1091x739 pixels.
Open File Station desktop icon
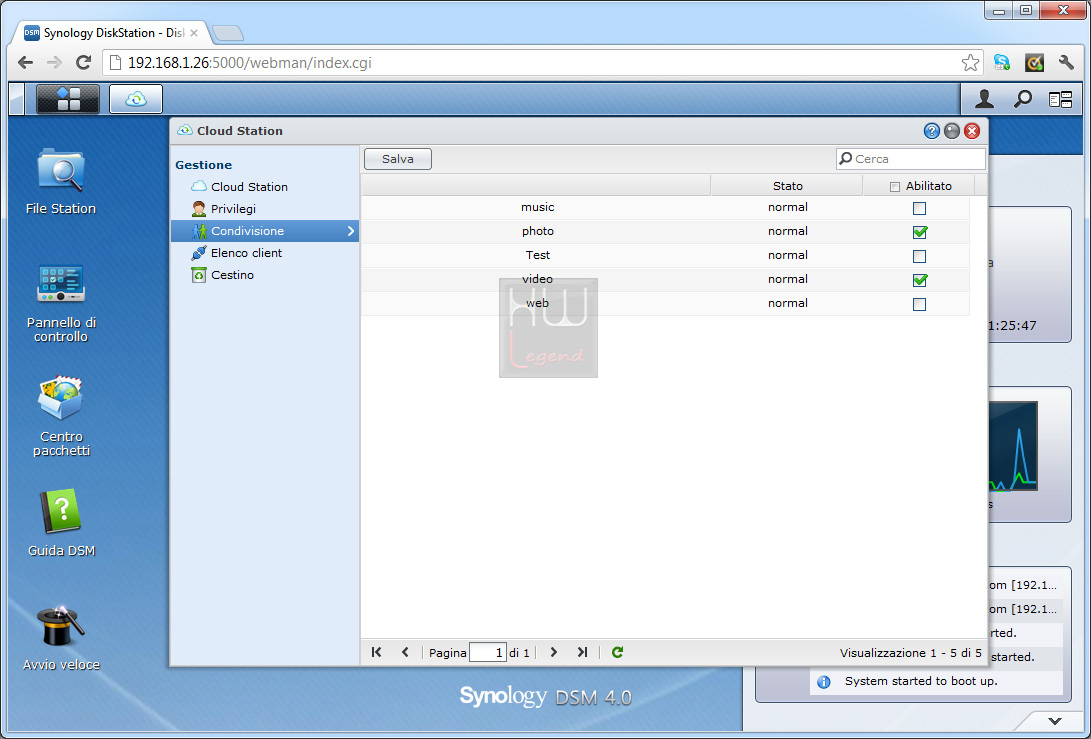(61, 181)
